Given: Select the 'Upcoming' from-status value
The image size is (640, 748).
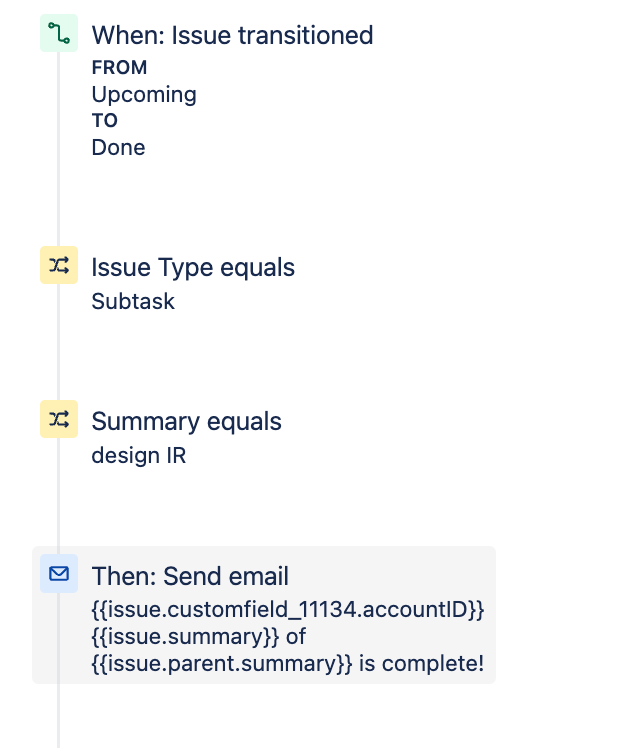Looking at the screenshot, I should (144, 94).
